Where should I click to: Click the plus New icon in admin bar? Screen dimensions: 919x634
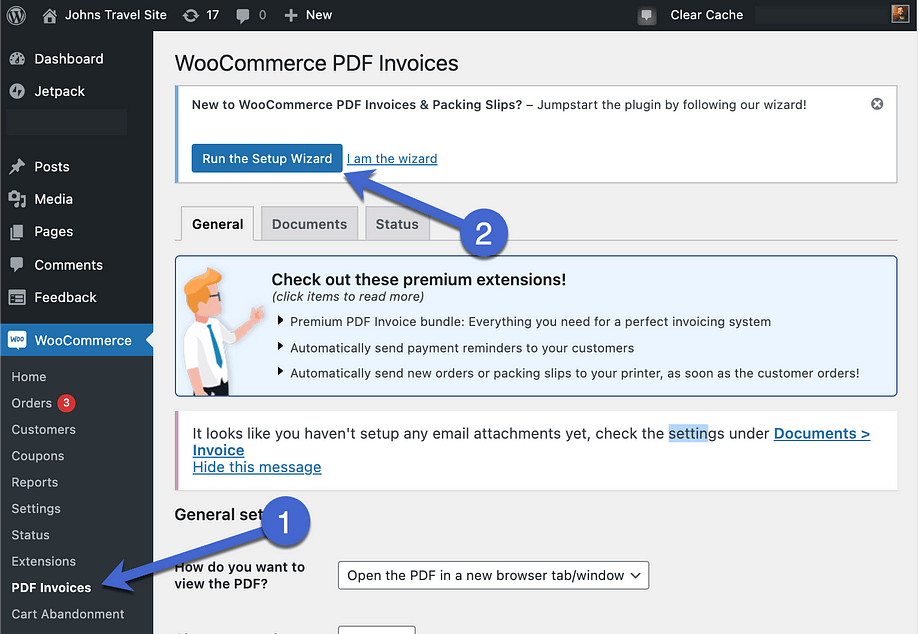[291, 15]
